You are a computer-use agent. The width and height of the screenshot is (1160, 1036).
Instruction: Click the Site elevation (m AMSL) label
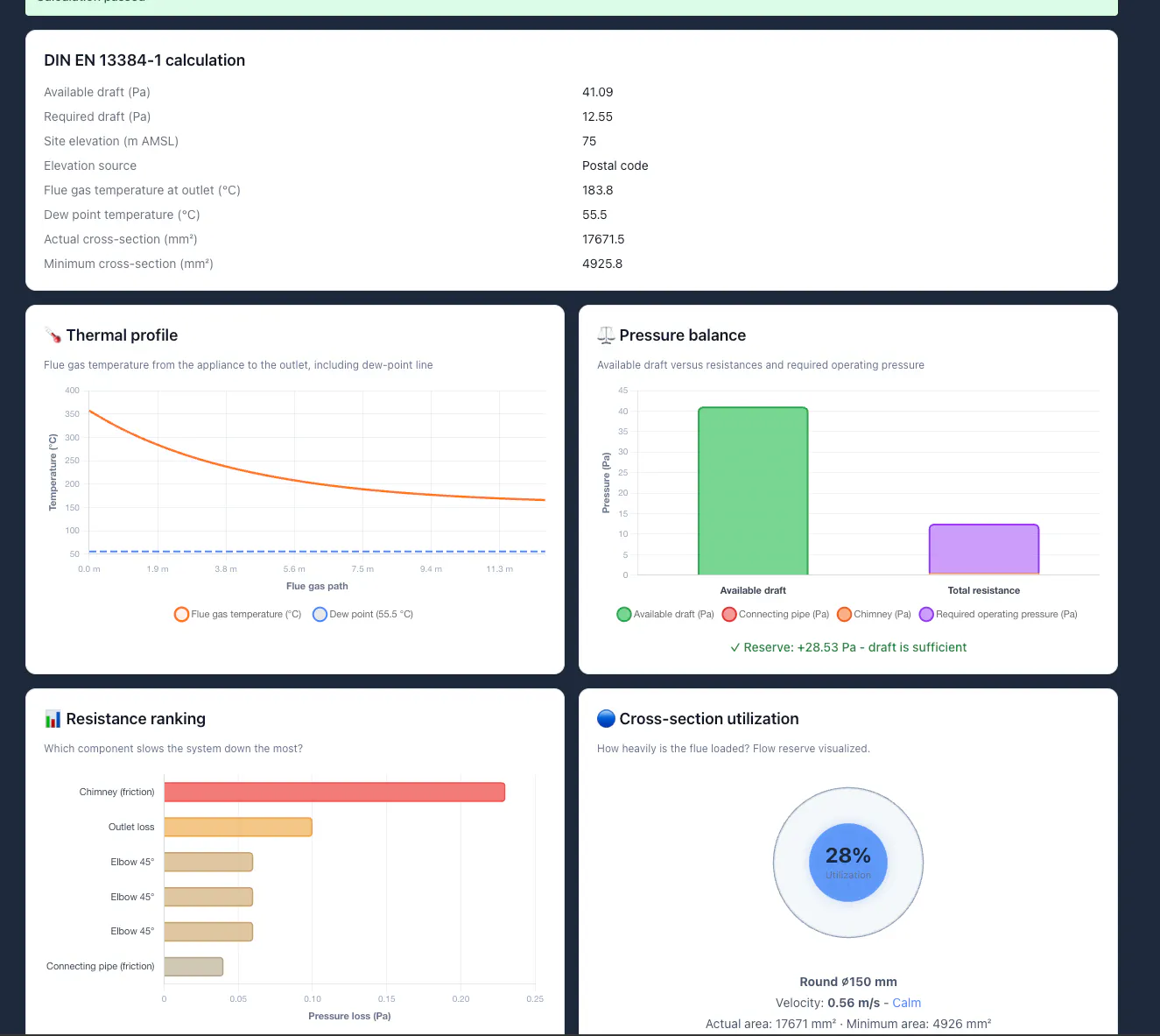tap(111, 141)
